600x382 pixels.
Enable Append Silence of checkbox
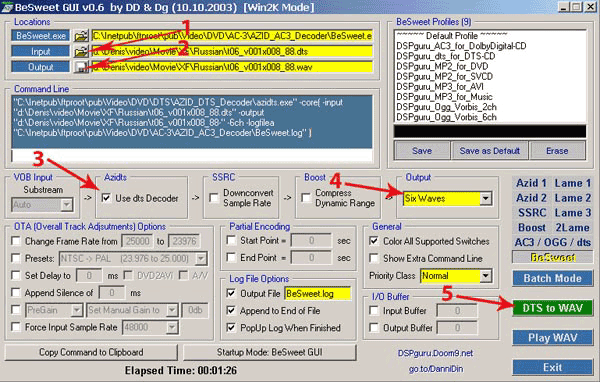coord(16,293)
